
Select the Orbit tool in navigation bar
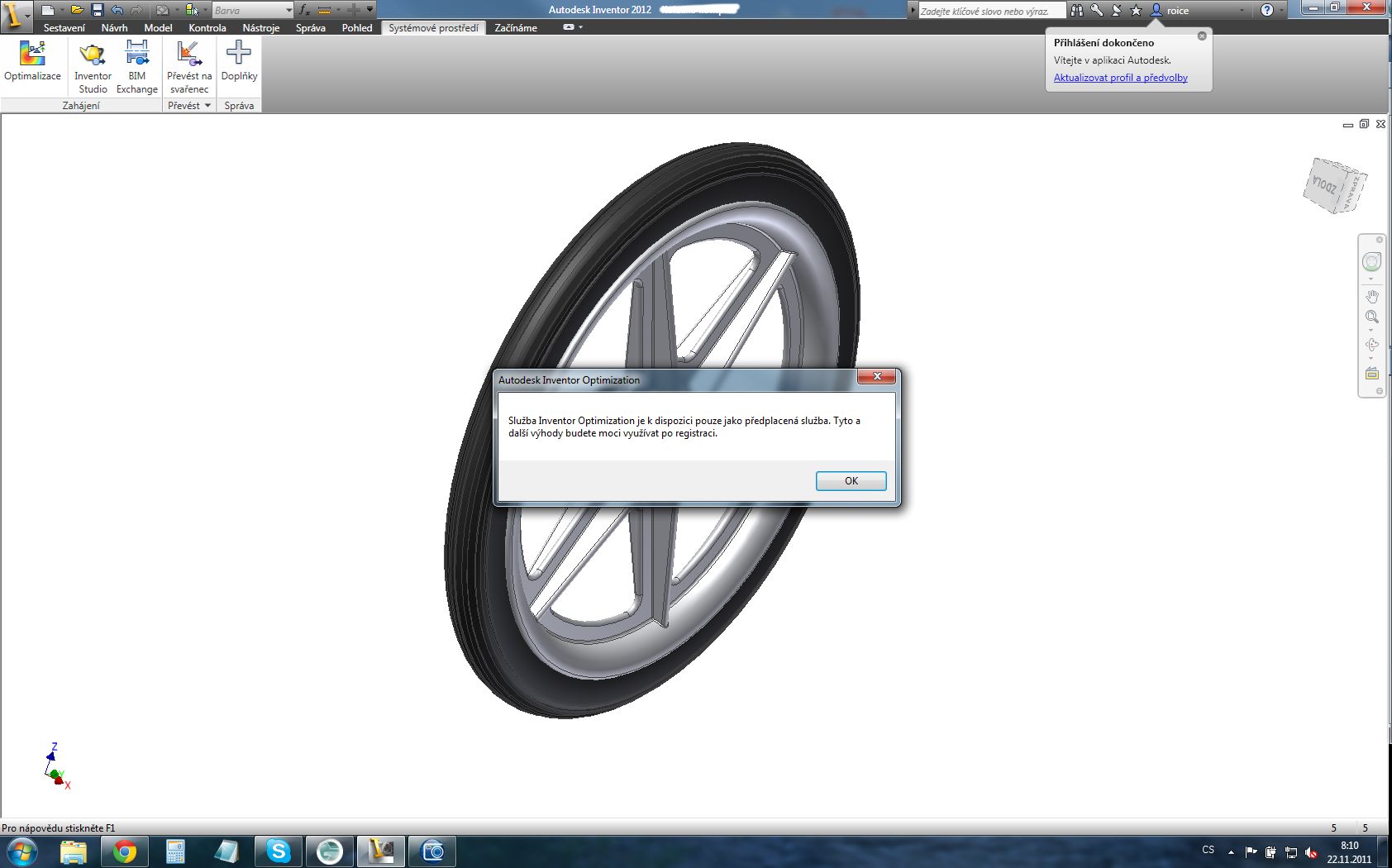click(x=1372, y=345)
